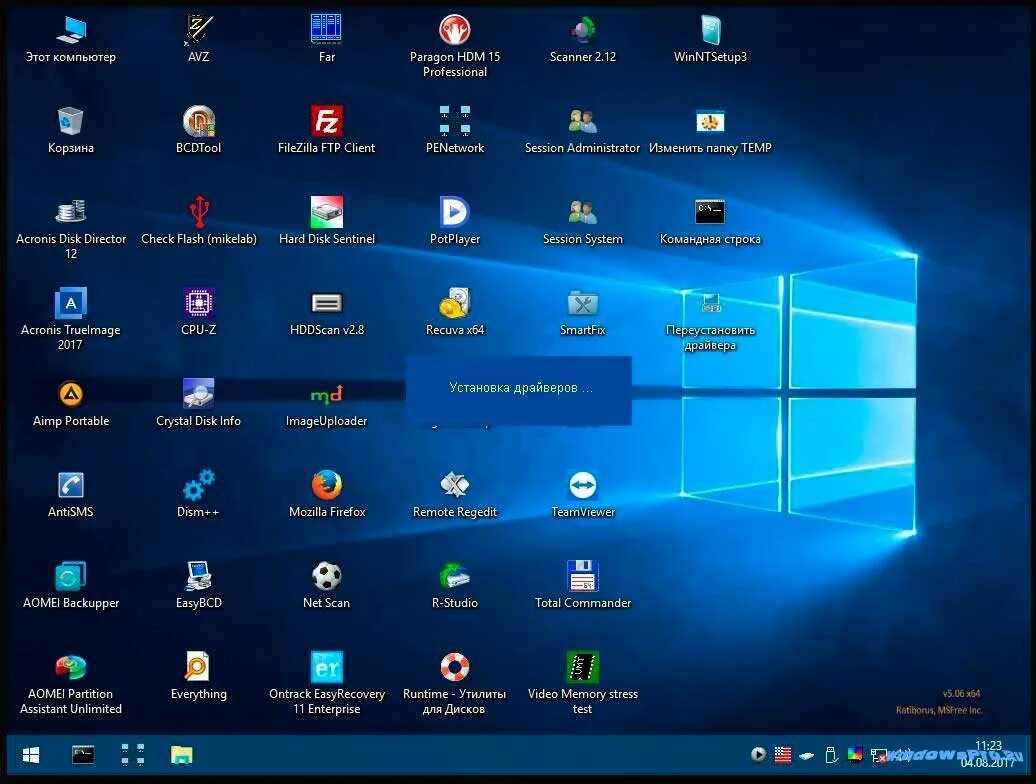The width and height of the screenshot is (1036, 784).
Task: Click the USB safely-remove tray icon
Action: [831, 754]
